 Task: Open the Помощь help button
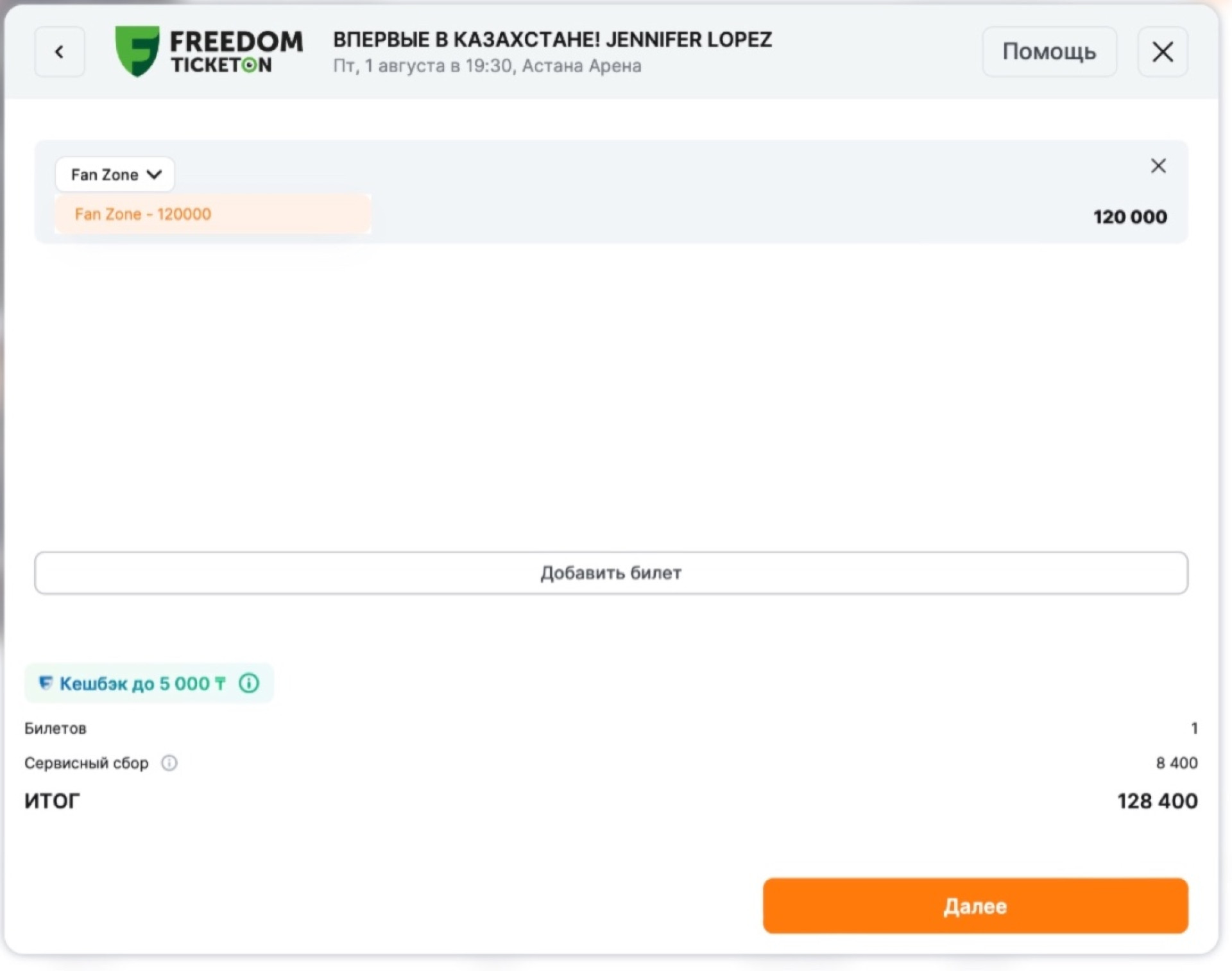[1049, 52]
